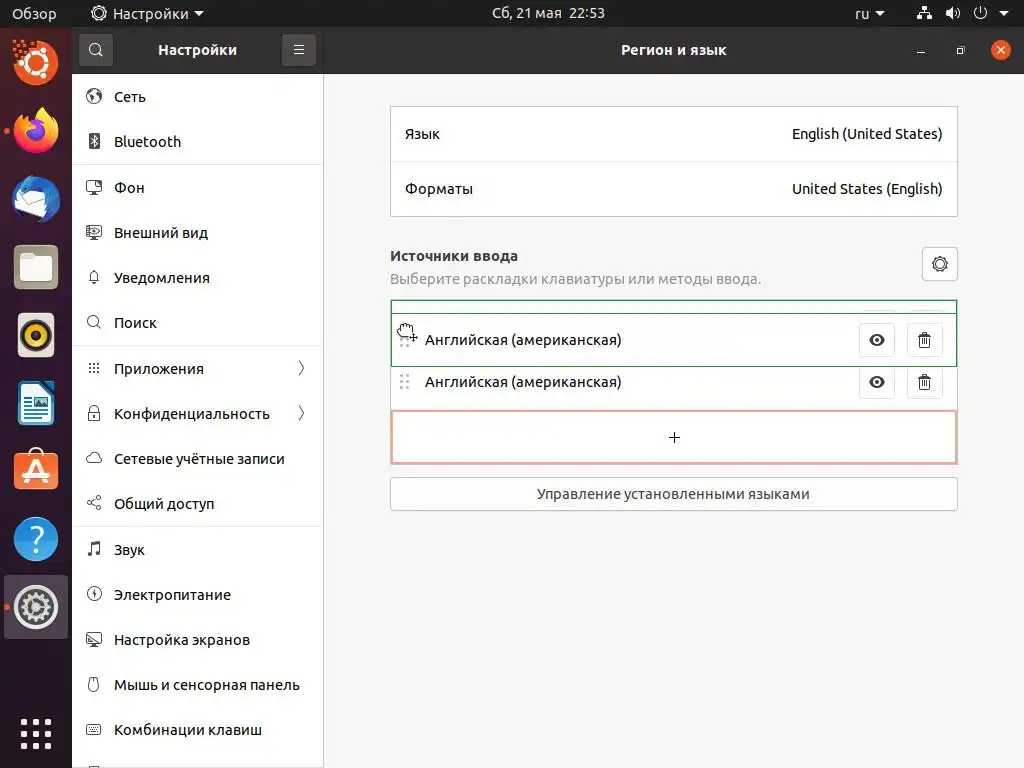Expand the Privacy settings submenu
This screenshot has width=1024, height=768.
point(301,413)
